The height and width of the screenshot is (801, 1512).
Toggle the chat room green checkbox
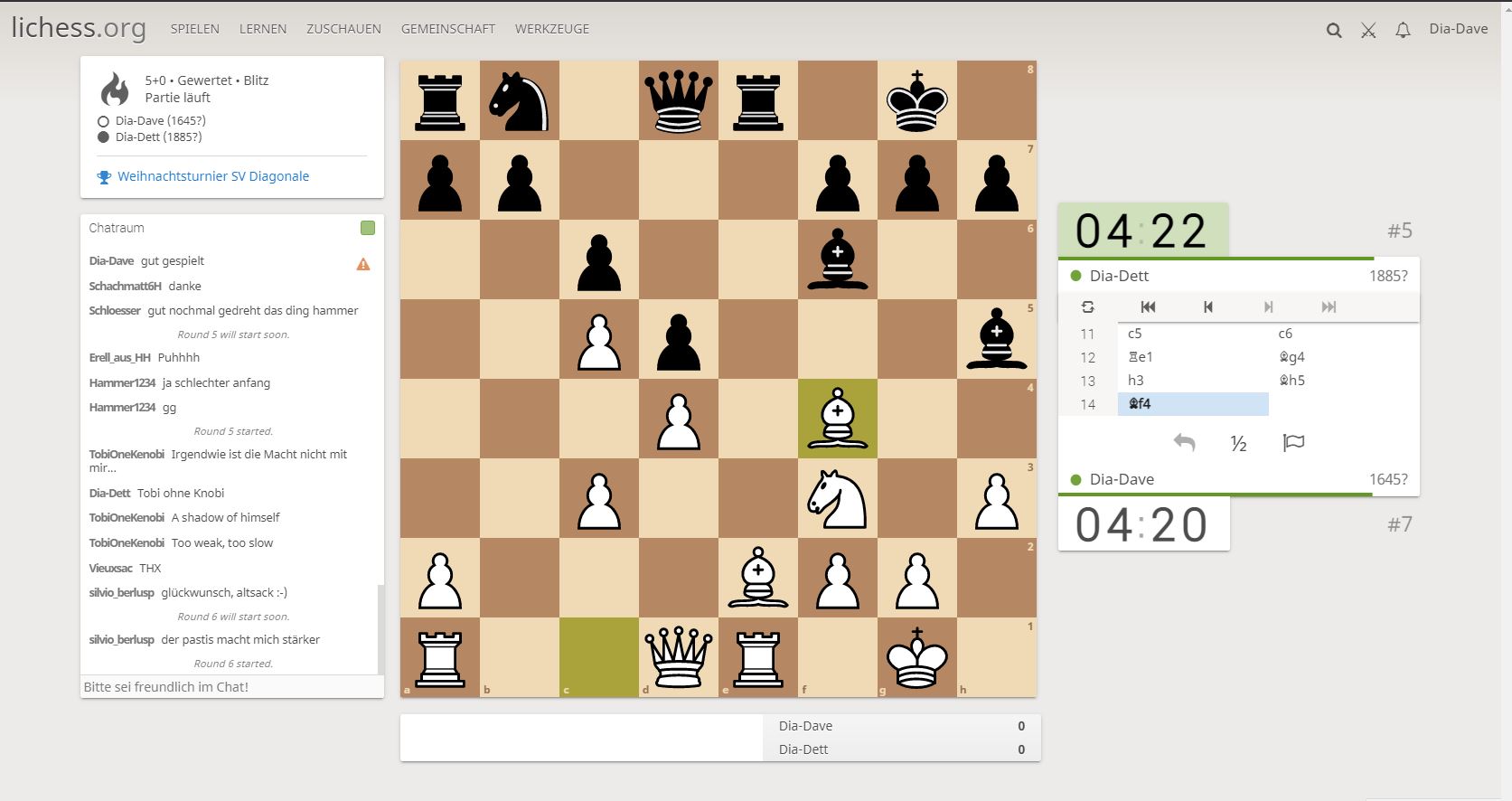pos(368,228)
